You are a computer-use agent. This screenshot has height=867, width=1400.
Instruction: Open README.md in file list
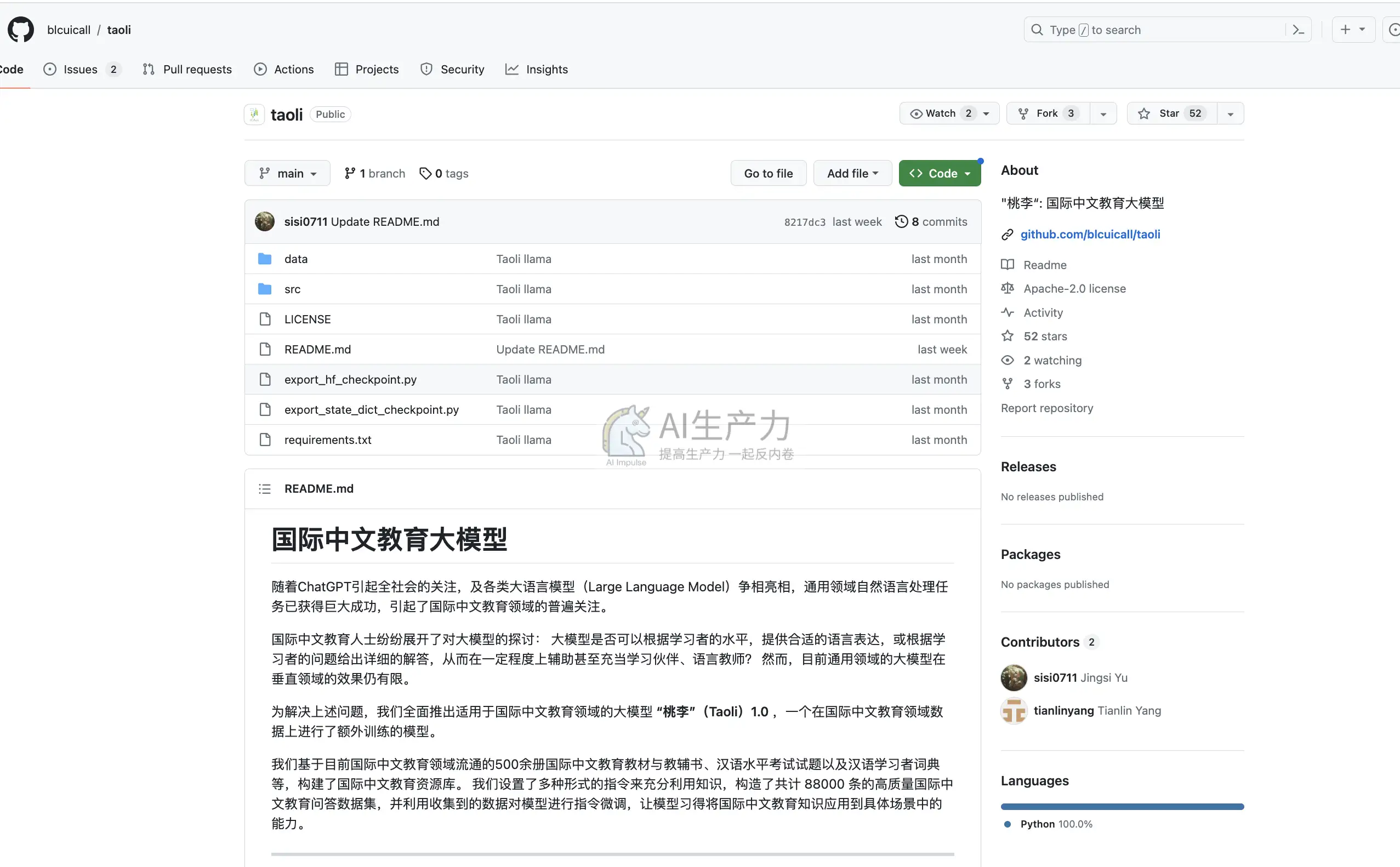[317, 349]
